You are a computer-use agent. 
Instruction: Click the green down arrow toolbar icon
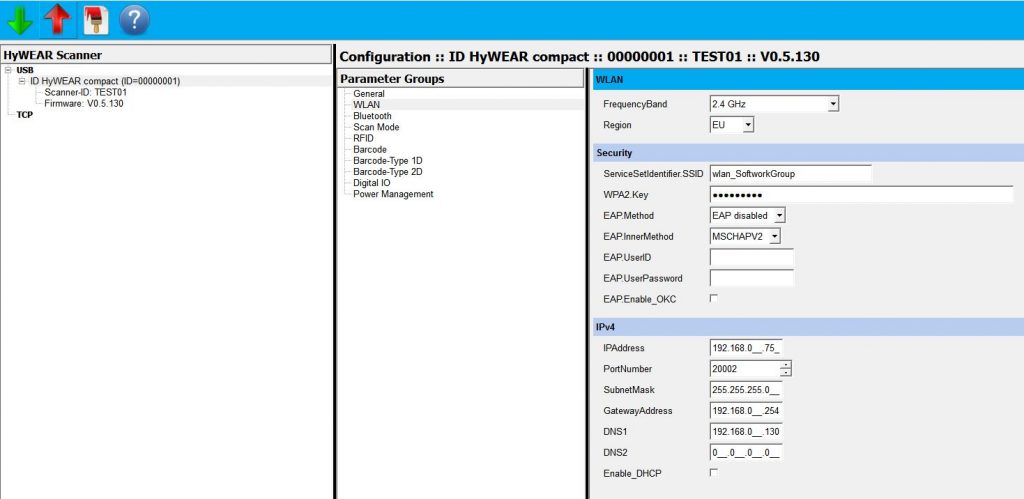[x=20, y=20]
